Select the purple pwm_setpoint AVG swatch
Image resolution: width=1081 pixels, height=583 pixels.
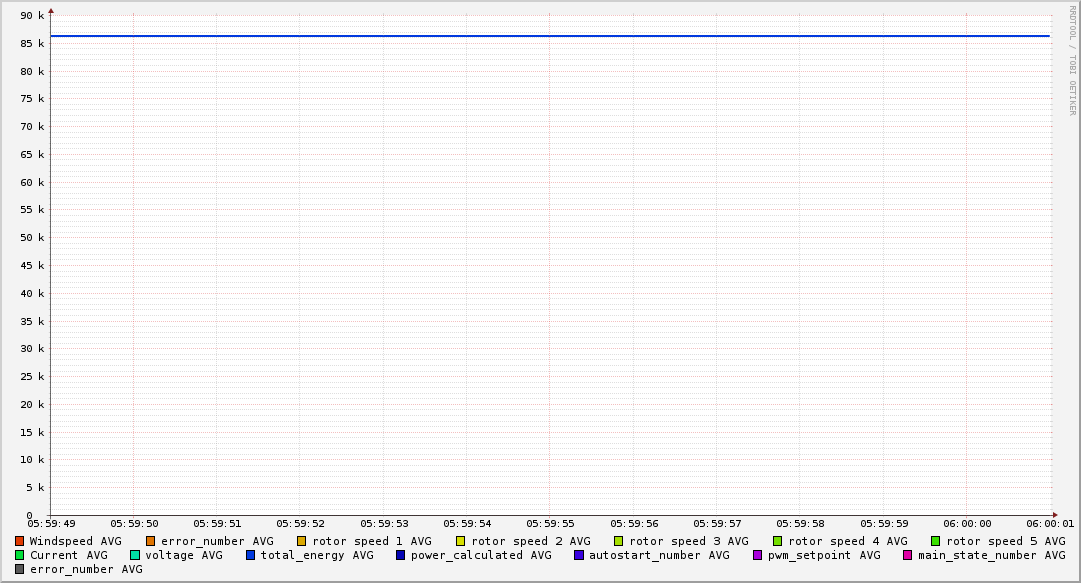pyautogui.click(x=758, y=555)
